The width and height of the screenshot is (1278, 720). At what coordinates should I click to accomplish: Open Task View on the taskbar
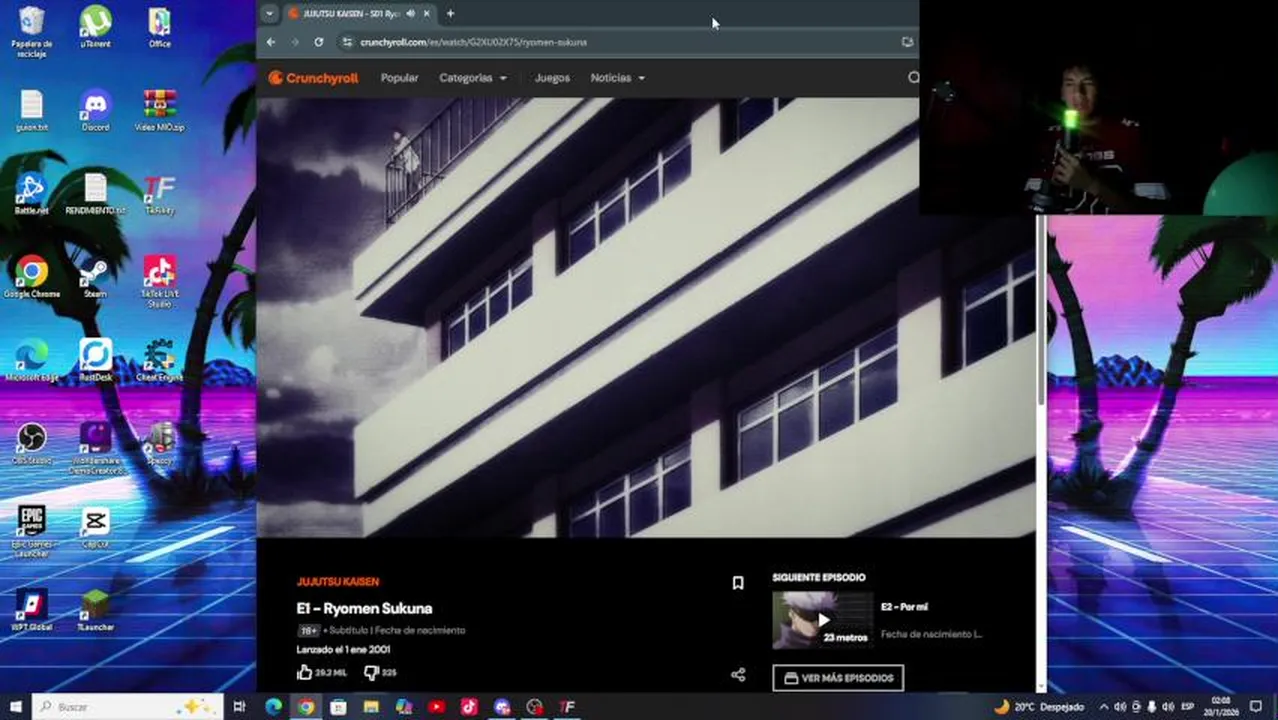tap(239, 706)
